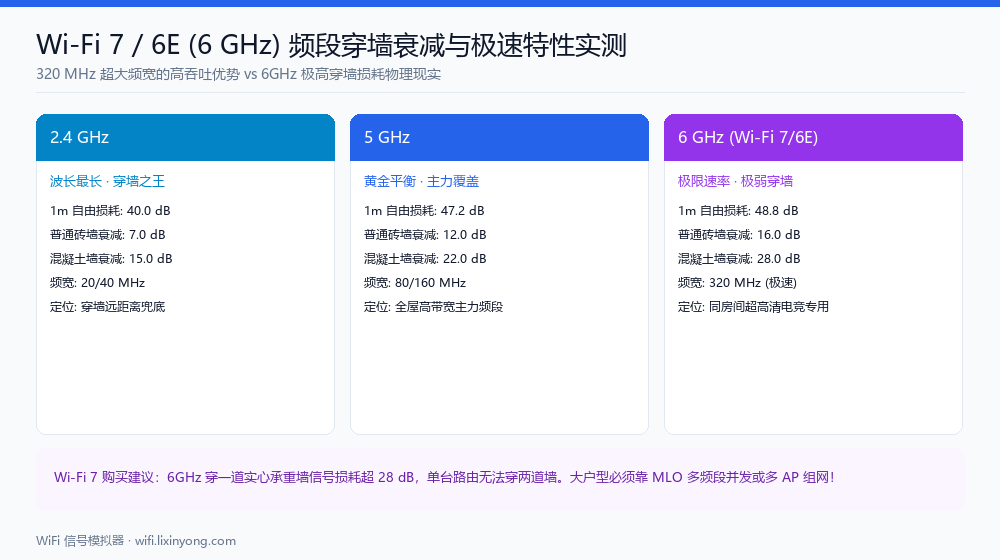
Task: Click the 混凝土墙衰减: 15.0 dB line
Action: point(111,259)
